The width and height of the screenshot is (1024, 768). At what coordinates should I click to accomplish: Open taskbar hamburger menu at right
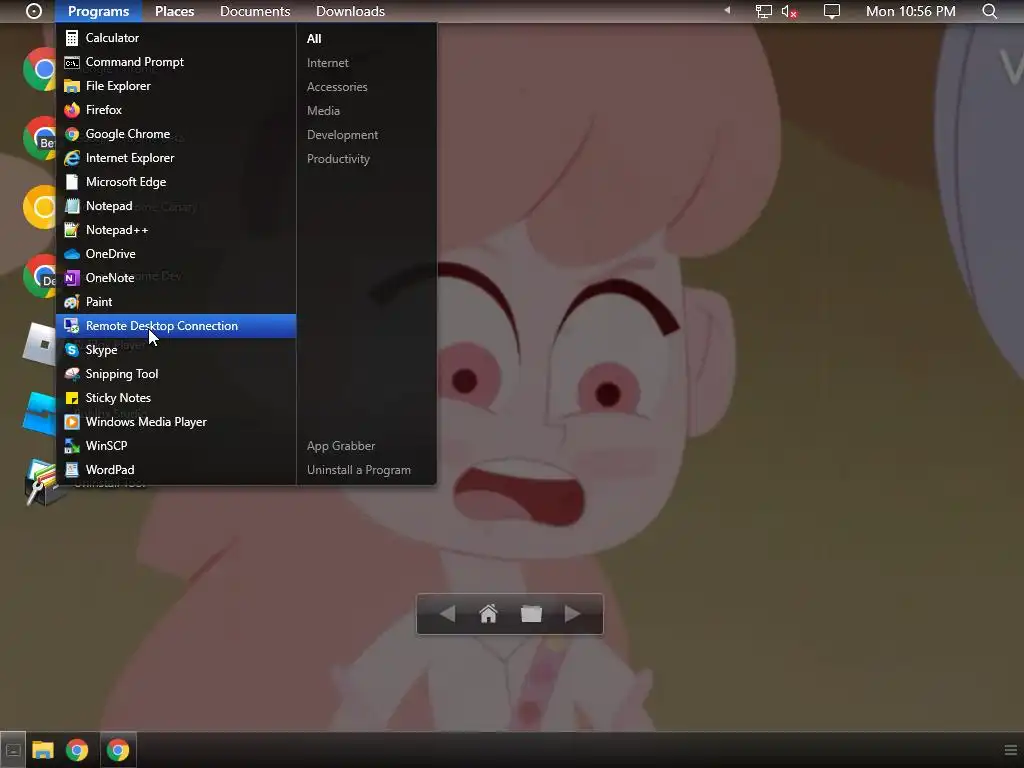[1010, 750]
